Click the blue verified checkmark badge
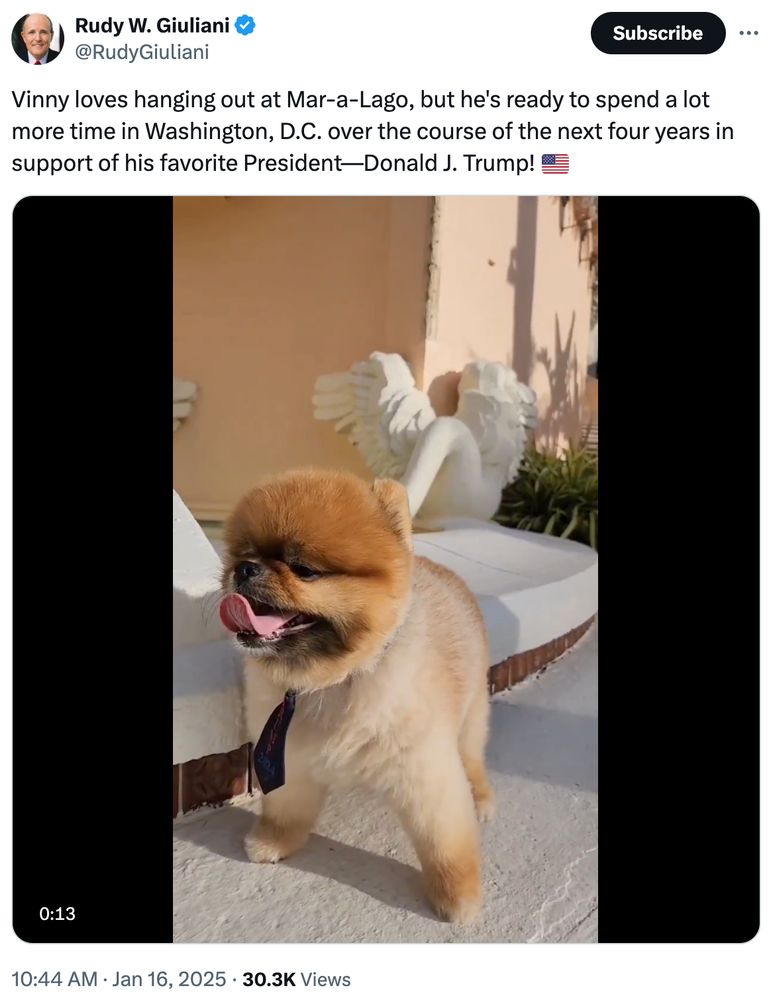Image resolution: width=775 pixels, height=1000 pixels. click(246, 25)
